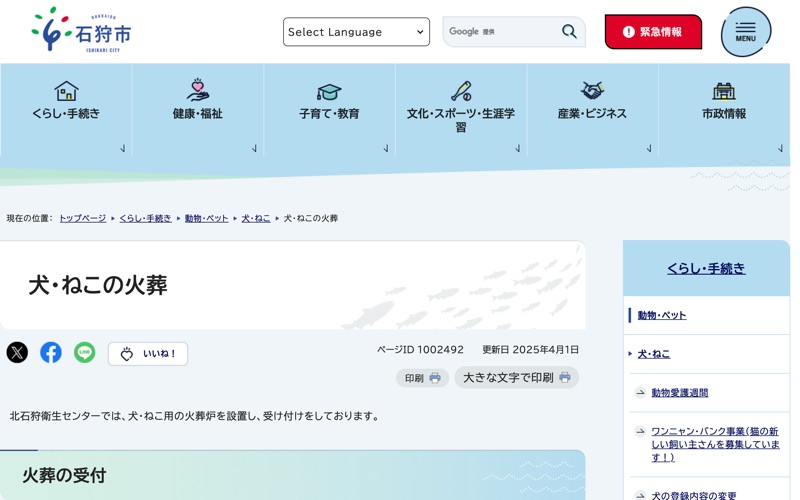Follow the 動物・ペット breadcrumb link
800x500 pixels.
tap(206, 218)
